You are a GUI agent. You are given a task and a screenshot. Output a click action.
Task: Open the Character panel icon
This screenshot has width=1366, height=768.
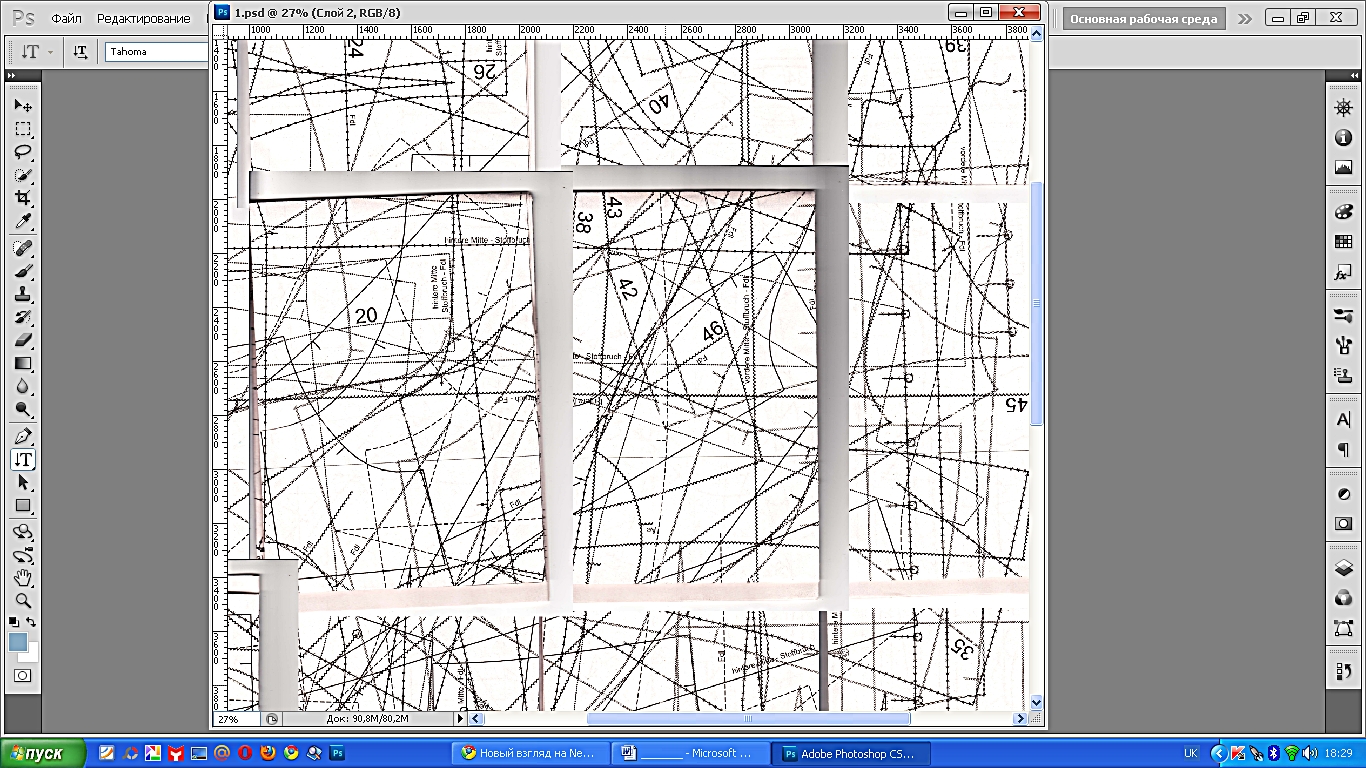click(1343, 420)
